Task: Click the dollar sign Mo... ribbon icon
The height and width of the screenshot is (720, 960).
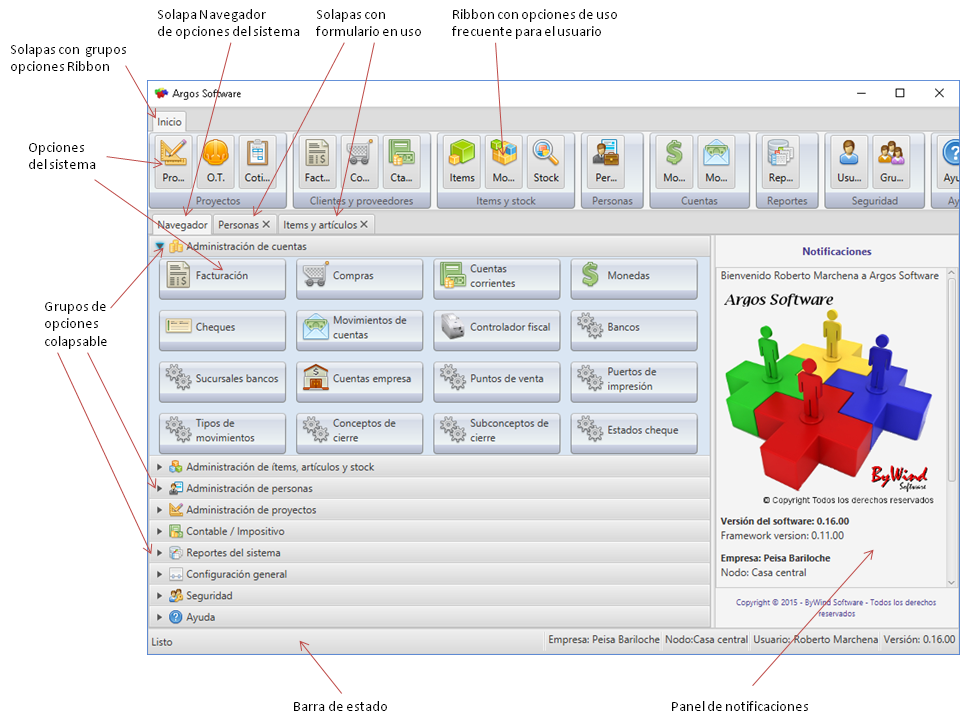Action: coord(674,161)
